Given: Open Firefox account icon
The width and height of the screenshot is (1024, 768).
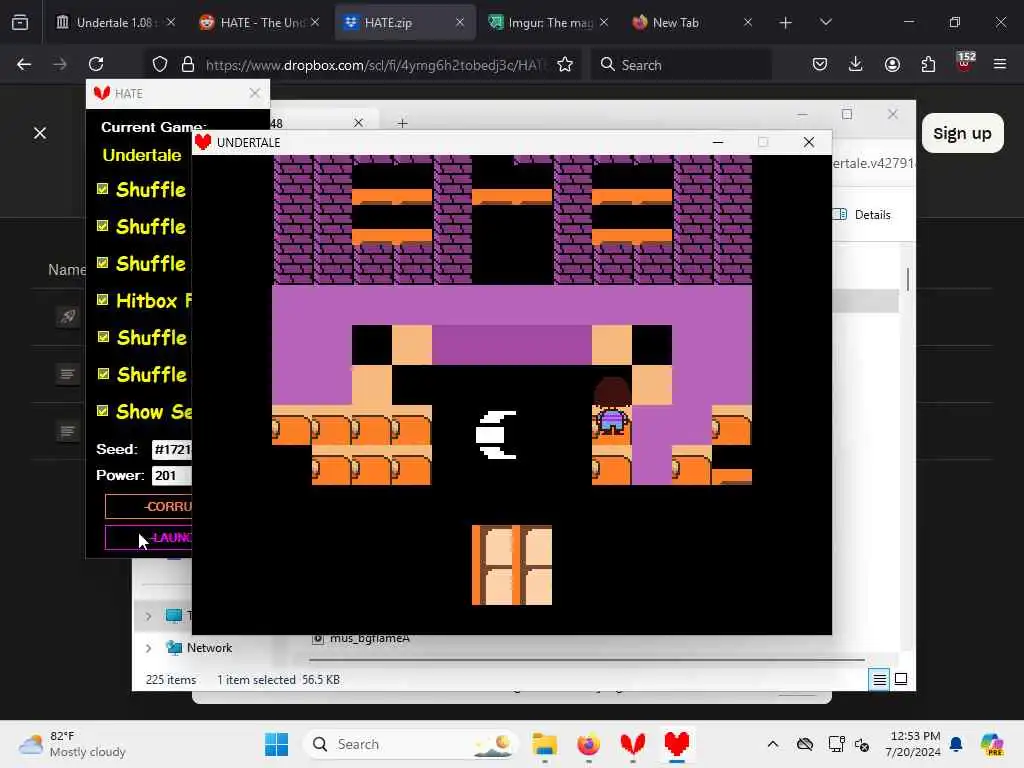Looking at the screenshot, I should (x=892, y=65).
